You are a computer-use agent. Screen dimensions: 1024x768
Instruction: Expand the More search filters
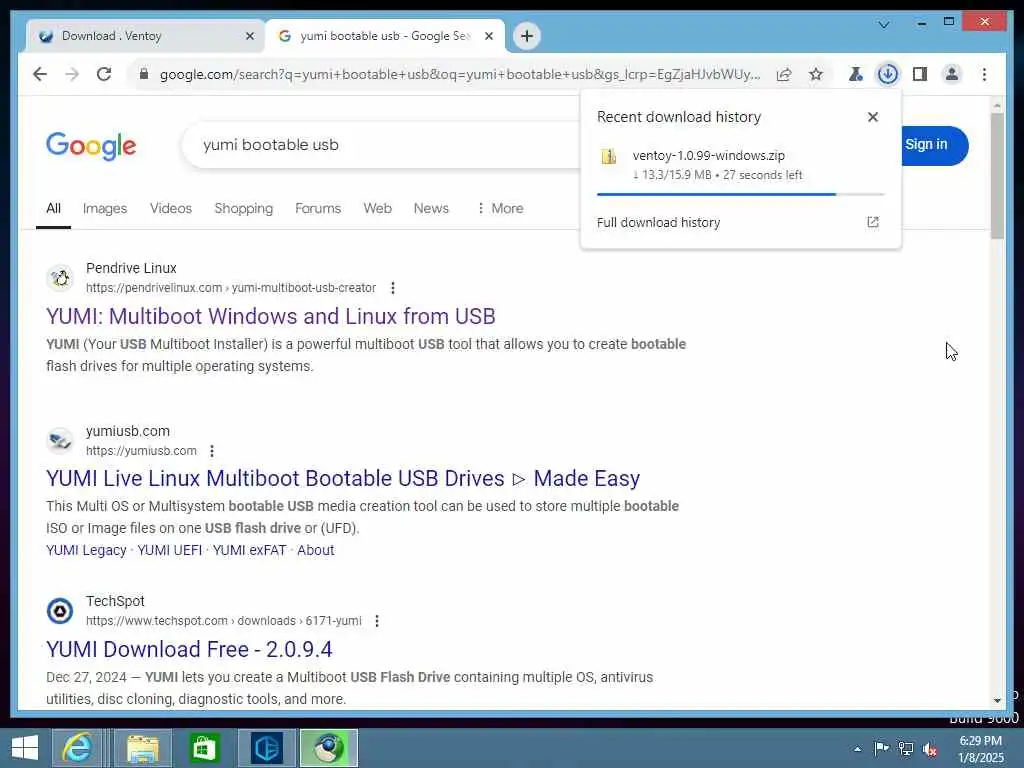(x=500, y=208)
